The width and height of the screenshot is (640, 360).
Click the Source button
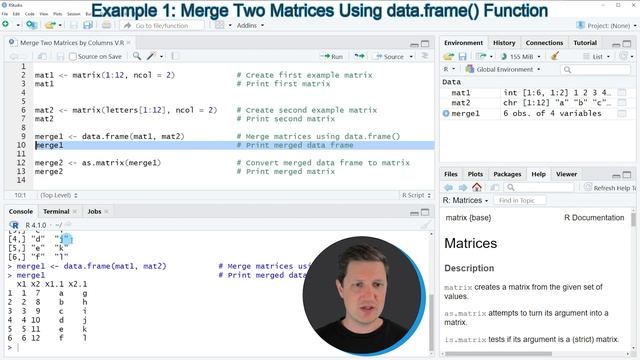pyautogui.click(x=389, y=56)
